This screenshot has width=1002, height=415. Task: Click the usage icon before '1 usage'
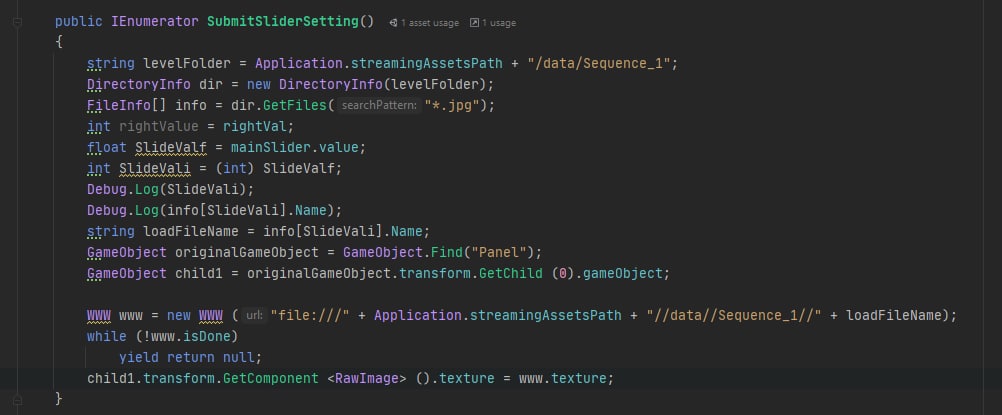[474, 23]
